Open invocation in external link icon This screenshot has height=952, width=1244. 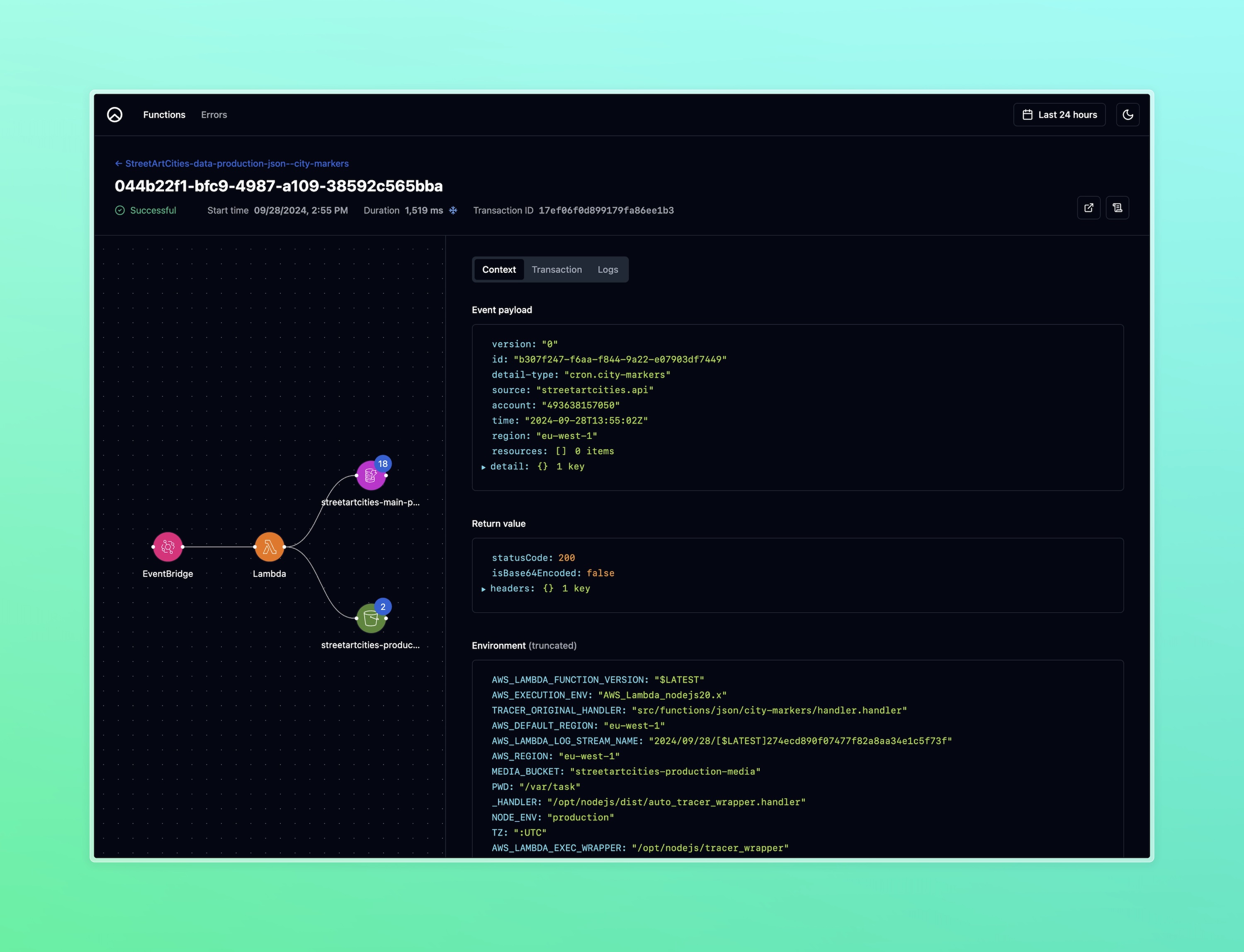[1088, 208]
